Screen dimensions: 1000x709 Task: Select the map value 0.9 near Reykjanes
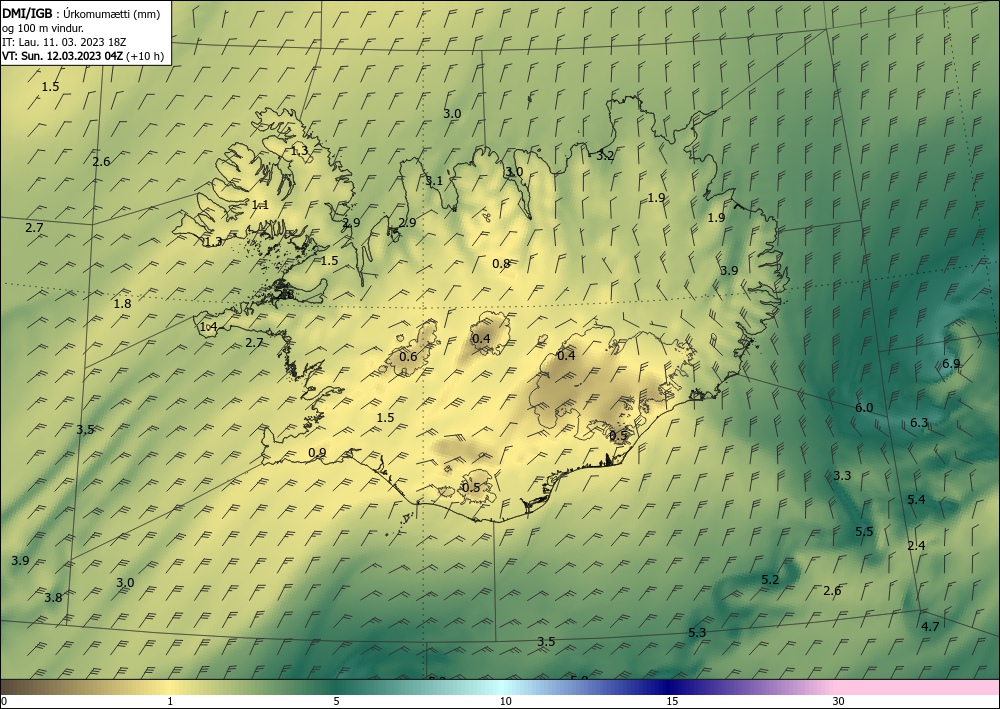[317, 453]
